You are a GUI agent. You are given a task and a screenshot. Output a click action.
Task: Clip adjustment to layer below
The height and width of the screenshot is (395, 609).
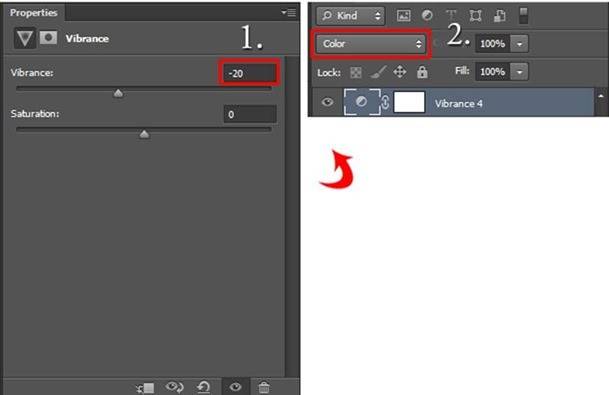[x=146, y=388]
